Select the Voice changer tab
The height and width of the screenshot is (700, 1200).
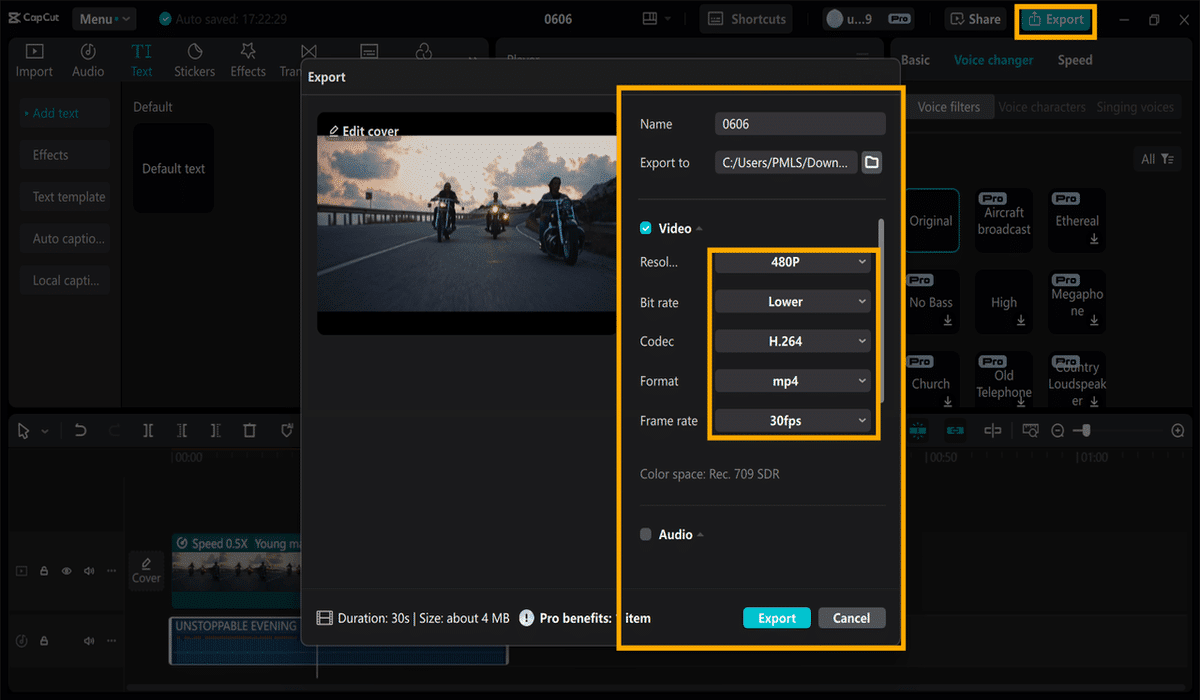point(993,60)
